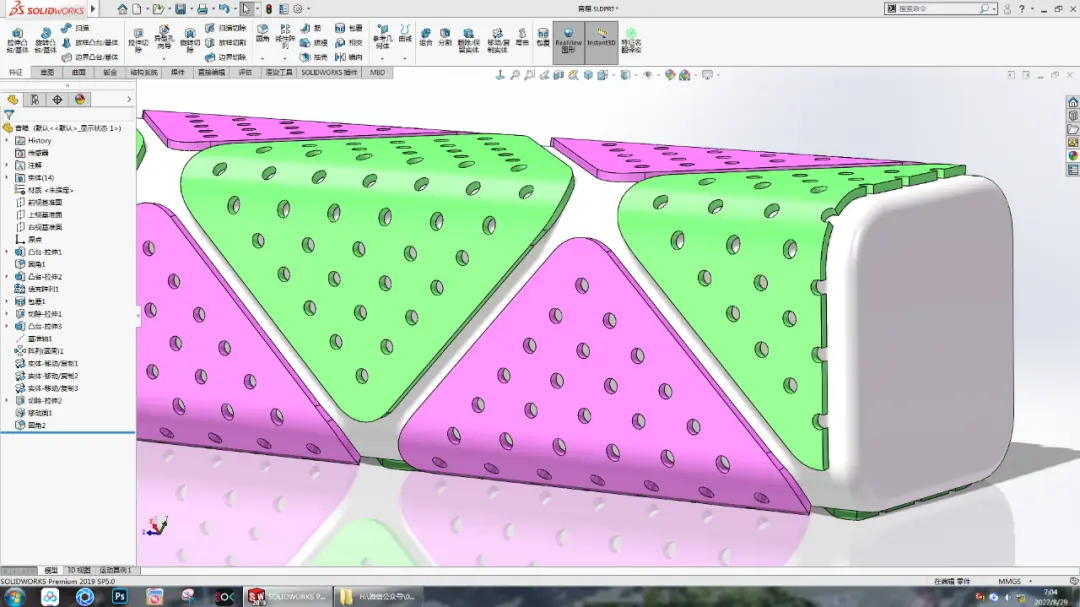Select the Revolved Cut tool (旋转切除)
The height and width of the screenshot is (607, 1080).
tap(189, 41)
